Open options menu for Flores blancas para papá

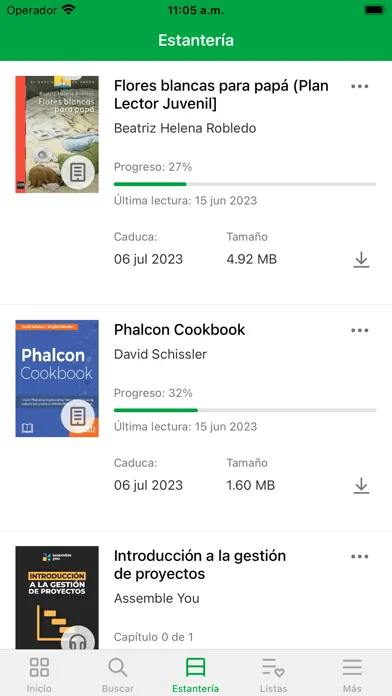click(360, 86)
